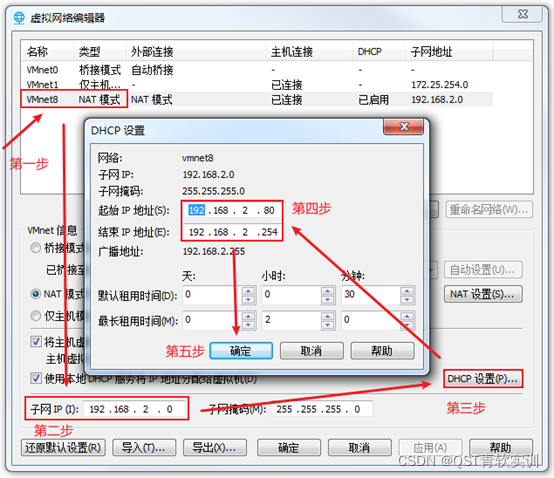Click 还原默认设置(R) button
This screenshot has height=478, width=554.
(63, 448)
